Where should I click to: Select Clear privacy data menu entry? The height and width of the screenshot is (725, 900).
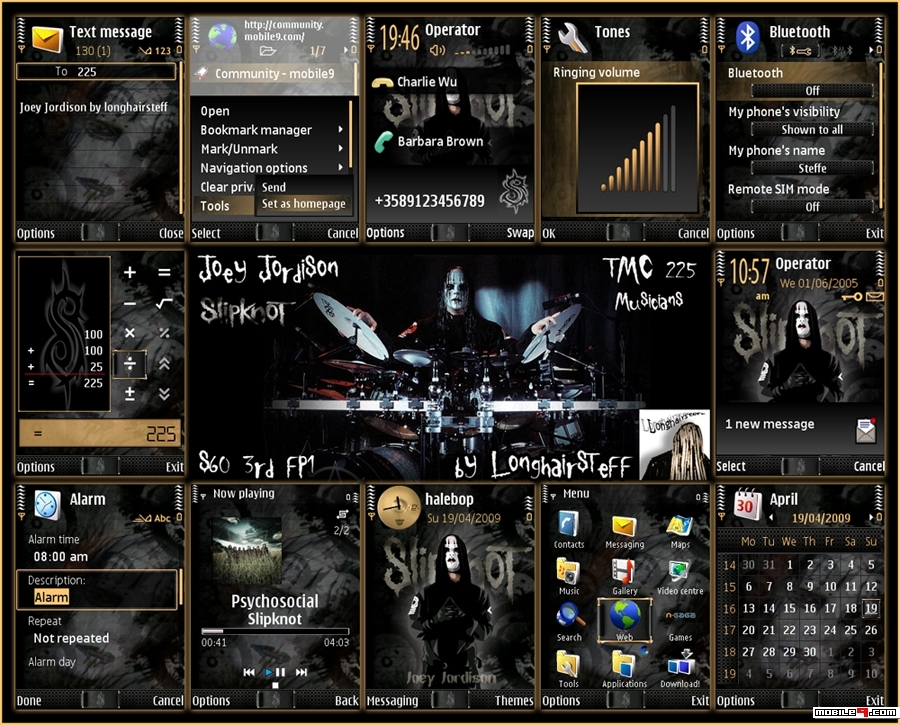[226, 187]
